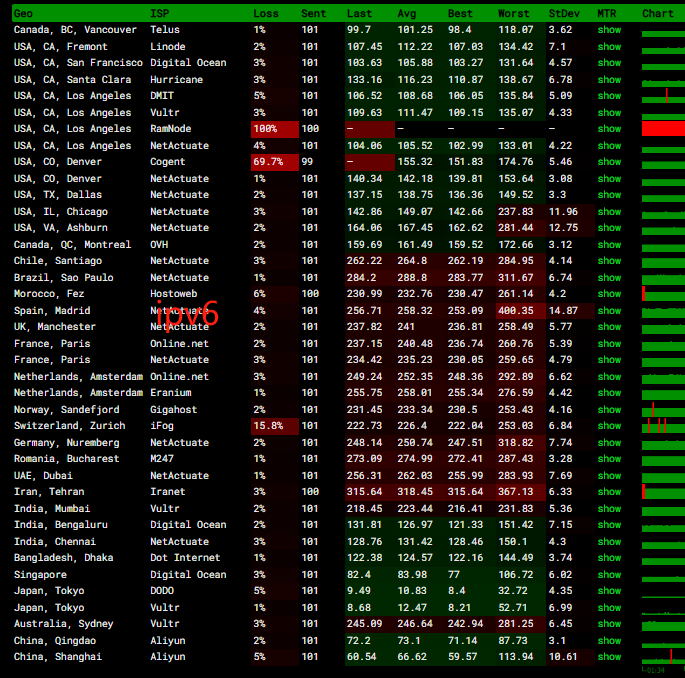Click the chart for Los Angeles DMIT
This screenshot has height=678, width=685.
tap(663, 96)
